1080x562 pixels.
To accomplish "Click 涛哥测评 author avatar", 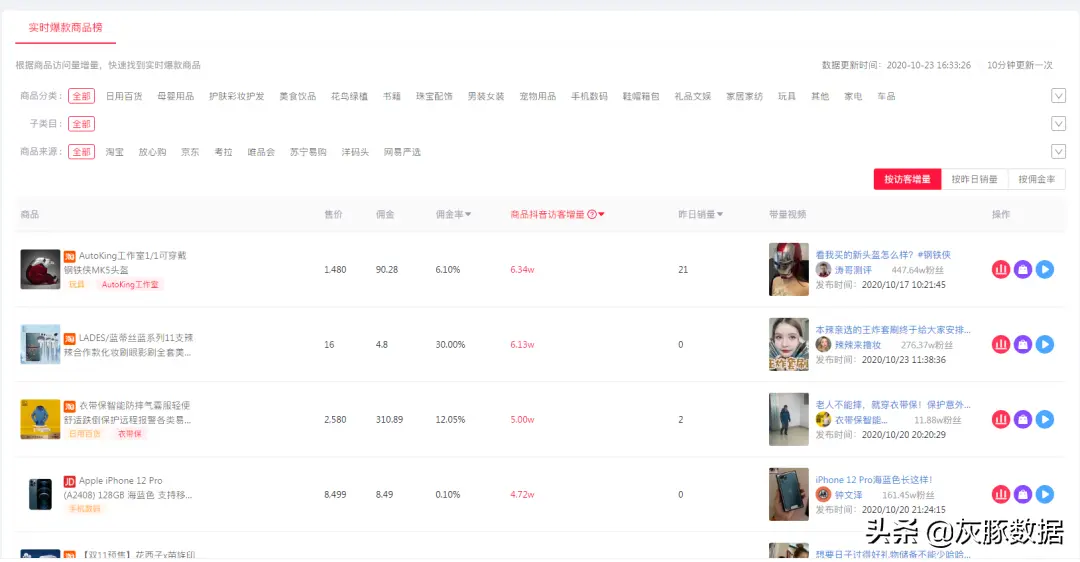I will (x=823, y=270).
